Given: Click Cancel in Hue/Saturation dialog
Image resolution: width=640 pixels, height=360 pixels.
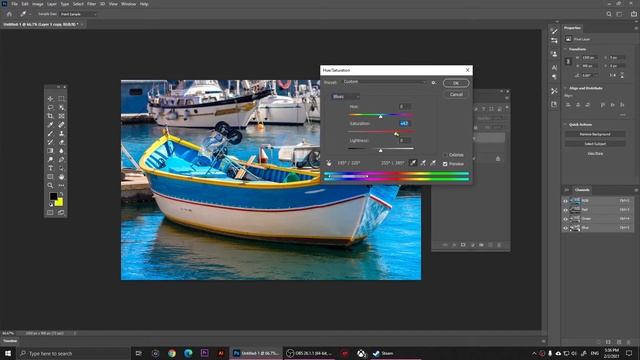Looking at the screenshot, I should click(x=456, y=94).
